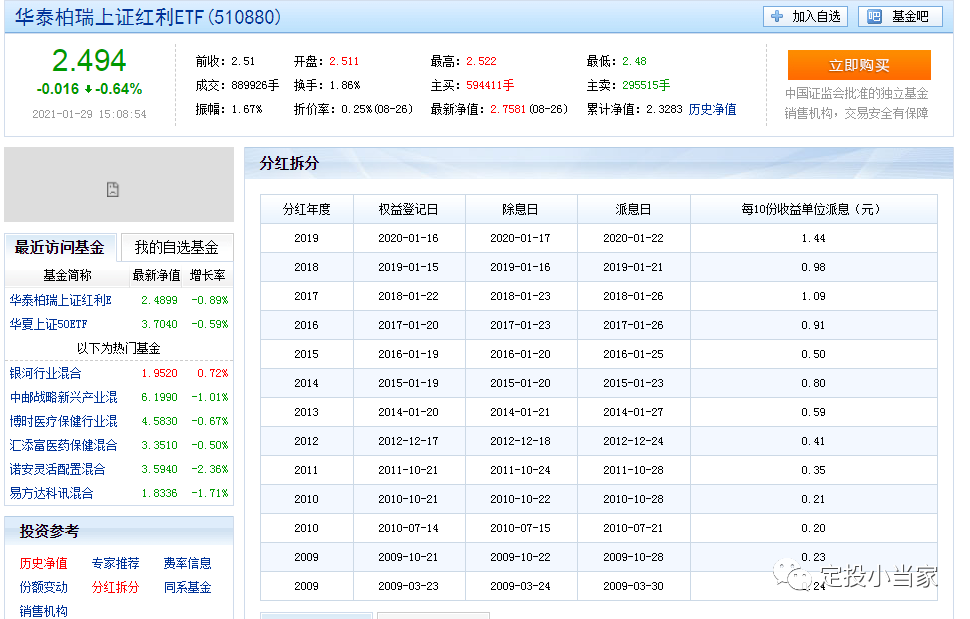970x619 pixels.
Task: Click the 最新净值 column header in sidebar
Action: coord(156,276)
